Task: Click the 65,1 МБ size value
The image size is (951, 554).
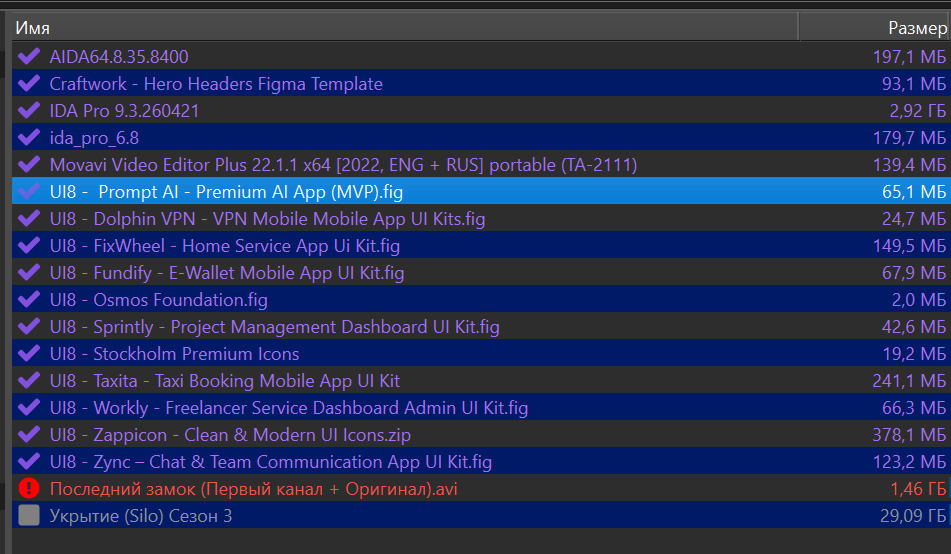Action: (914, 192)
